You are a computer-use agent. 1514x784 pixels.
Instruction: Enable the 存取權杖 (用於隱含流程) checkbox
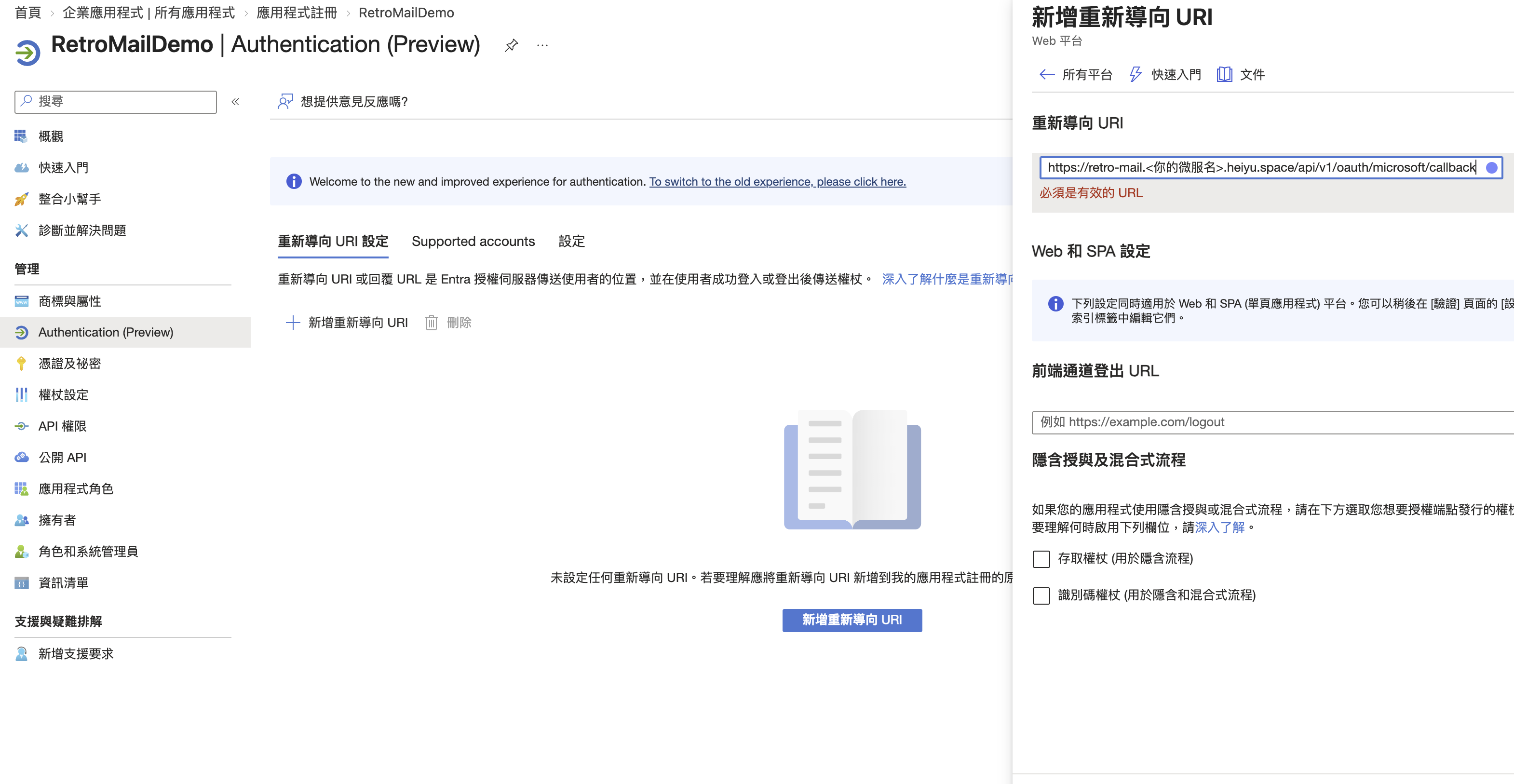[1041, 559]
